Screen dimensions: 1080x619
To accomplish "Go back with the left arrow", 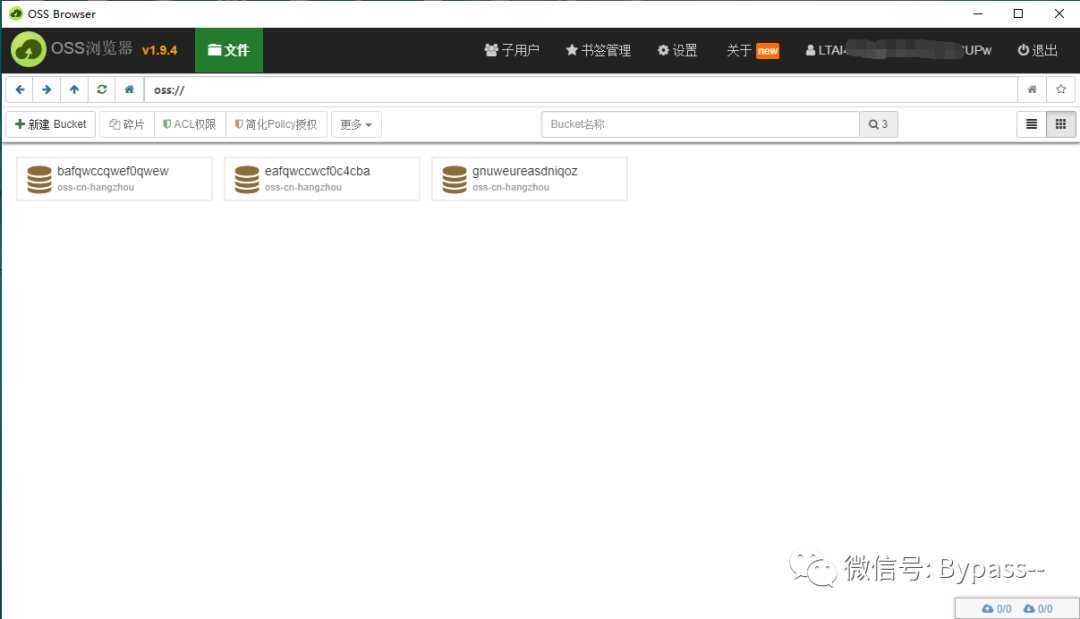I will (x=20, y=90).
